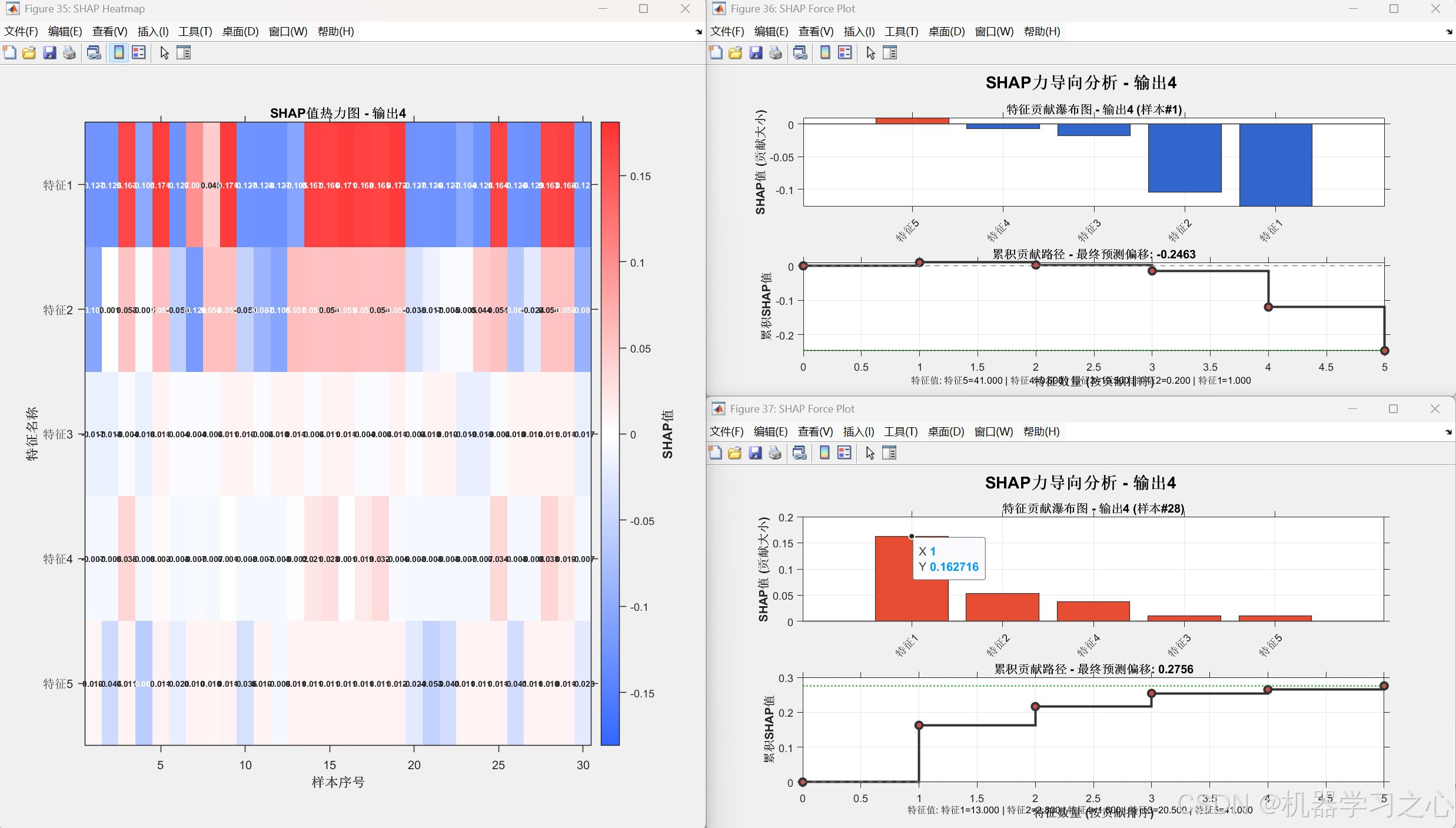Toggle Insert Colorbar icon in Figure 37 toolbar
This screenshot has height=828, width=1456.
(825, 453)
